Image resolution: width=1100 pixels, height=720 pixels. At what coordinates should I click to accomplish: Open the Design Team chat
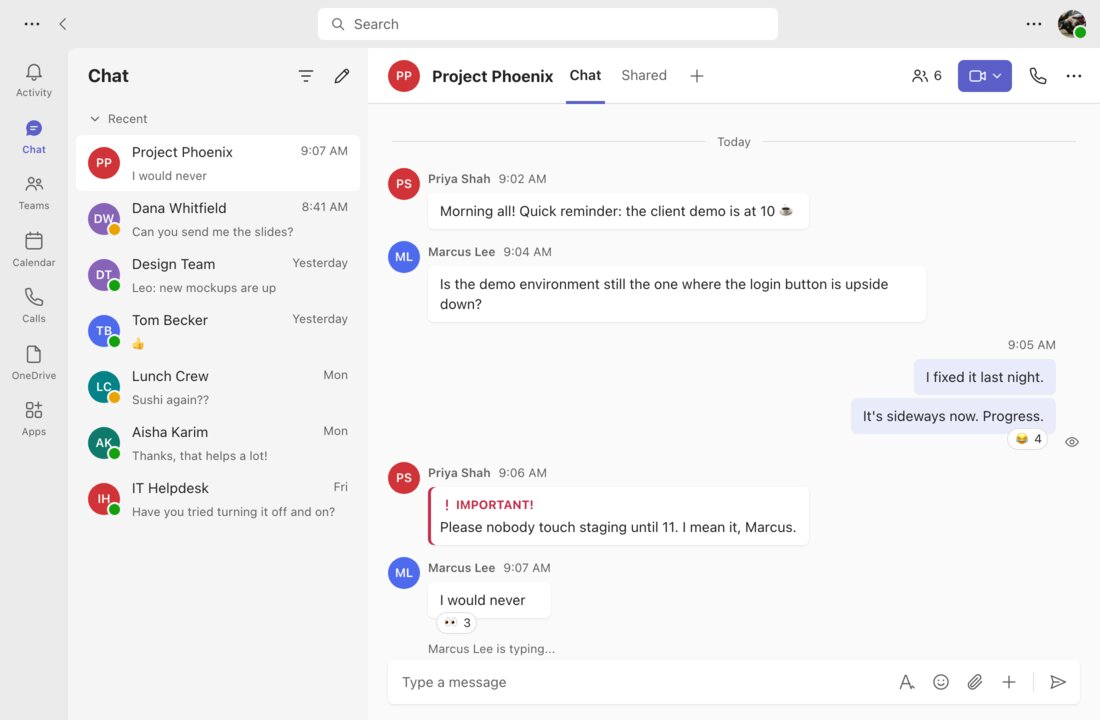(x=217, y=275)
